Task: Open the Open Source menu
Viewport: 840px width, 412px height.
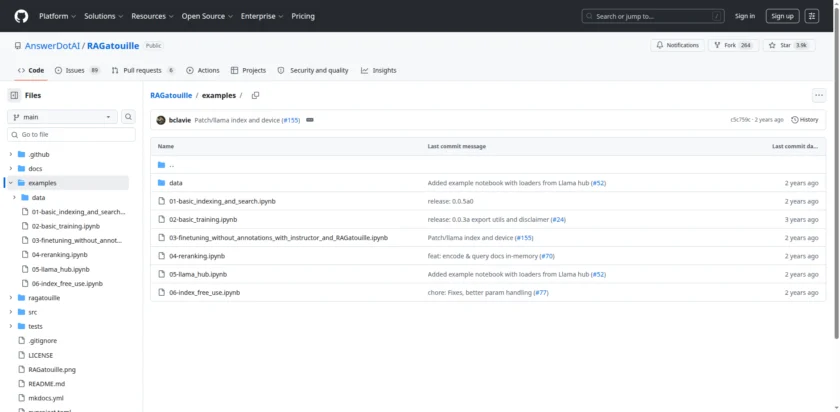Action: coord(207,16)
